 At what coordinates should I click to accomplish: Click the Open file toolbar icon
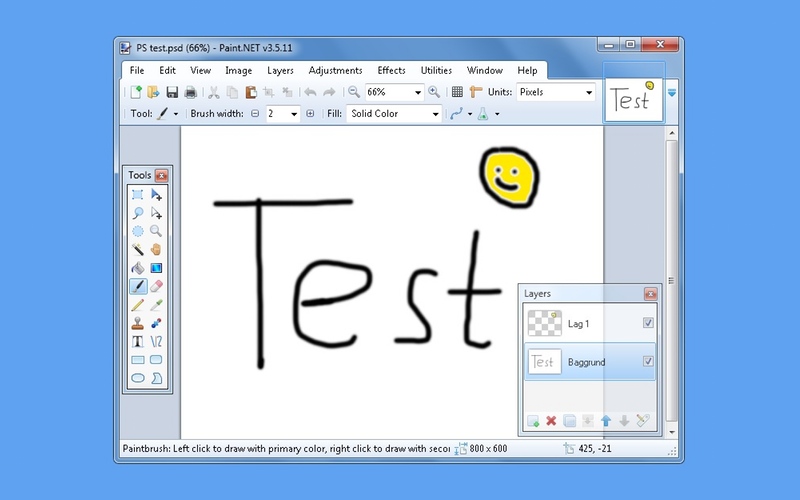coord(153,92)
